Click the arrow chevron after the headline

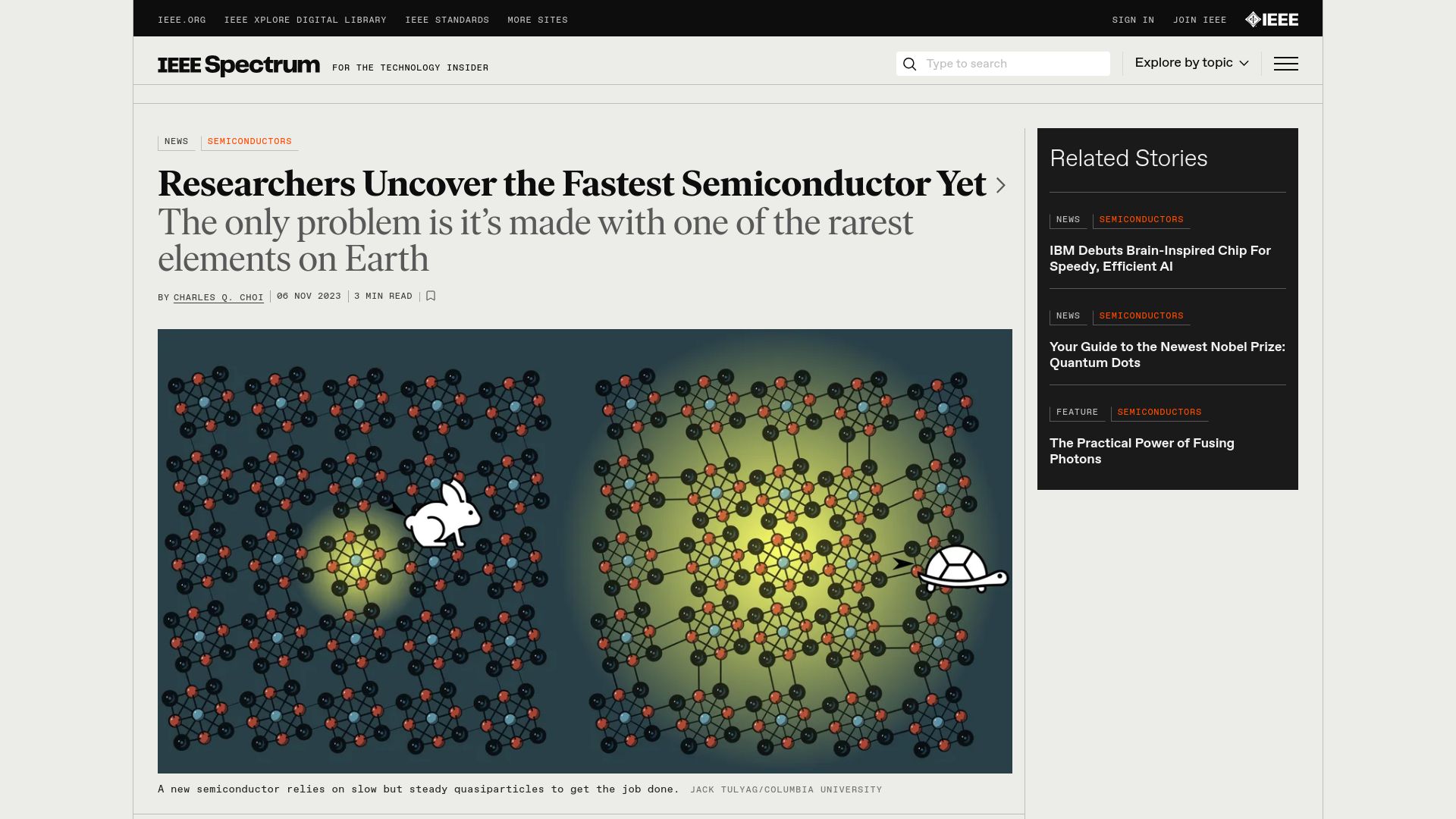coord(1000,185)
